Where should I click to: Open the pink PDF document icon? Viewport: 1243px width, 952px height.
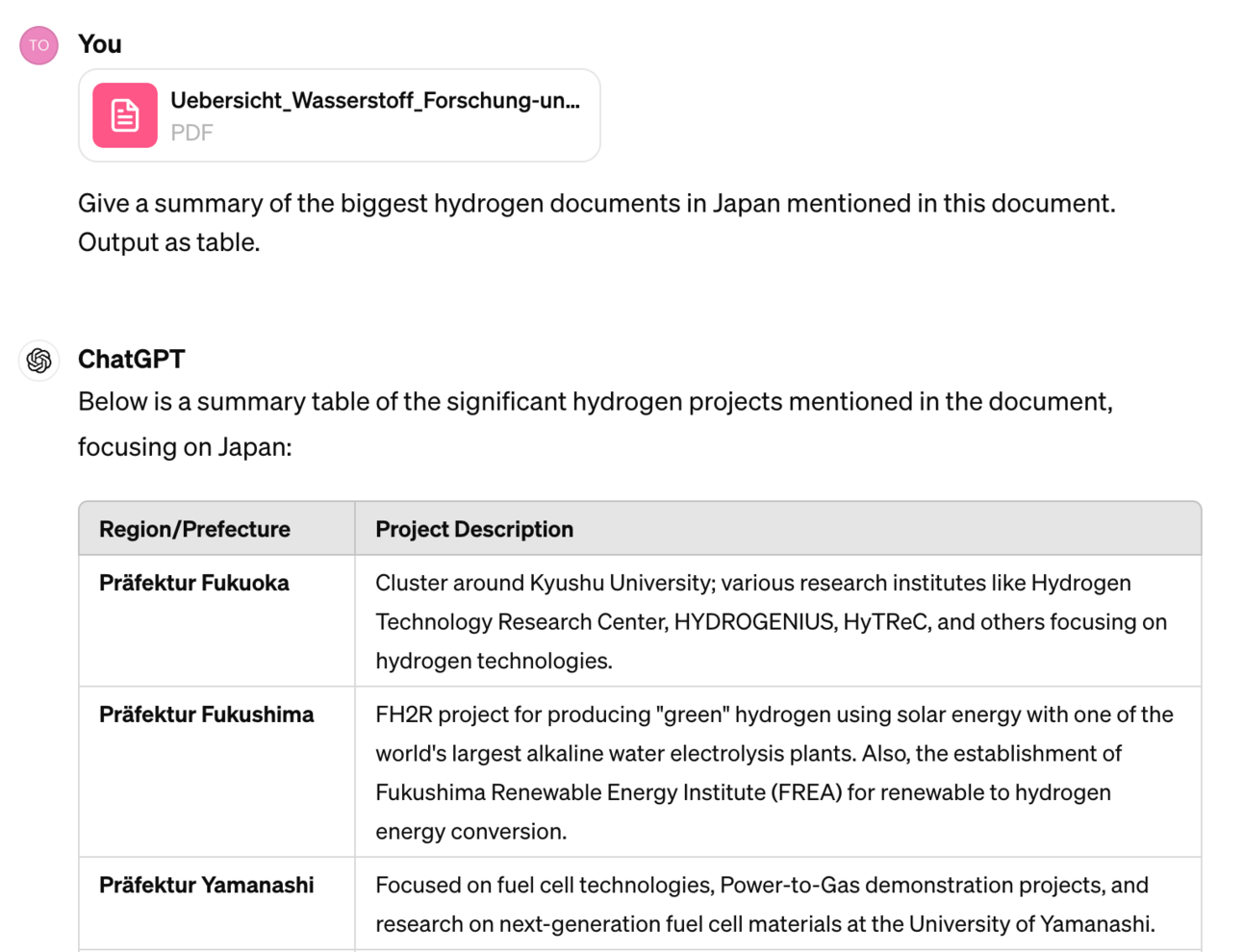[125, 115]
